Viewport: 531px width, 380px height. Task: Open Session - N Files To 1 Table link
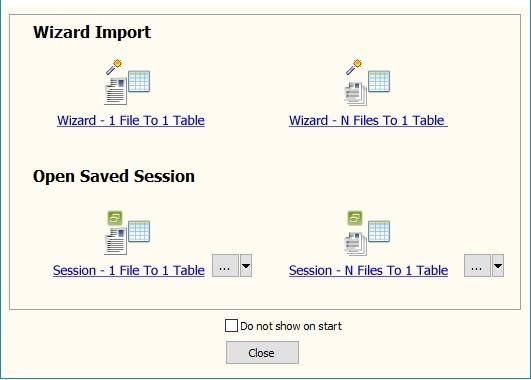point(368,271)
